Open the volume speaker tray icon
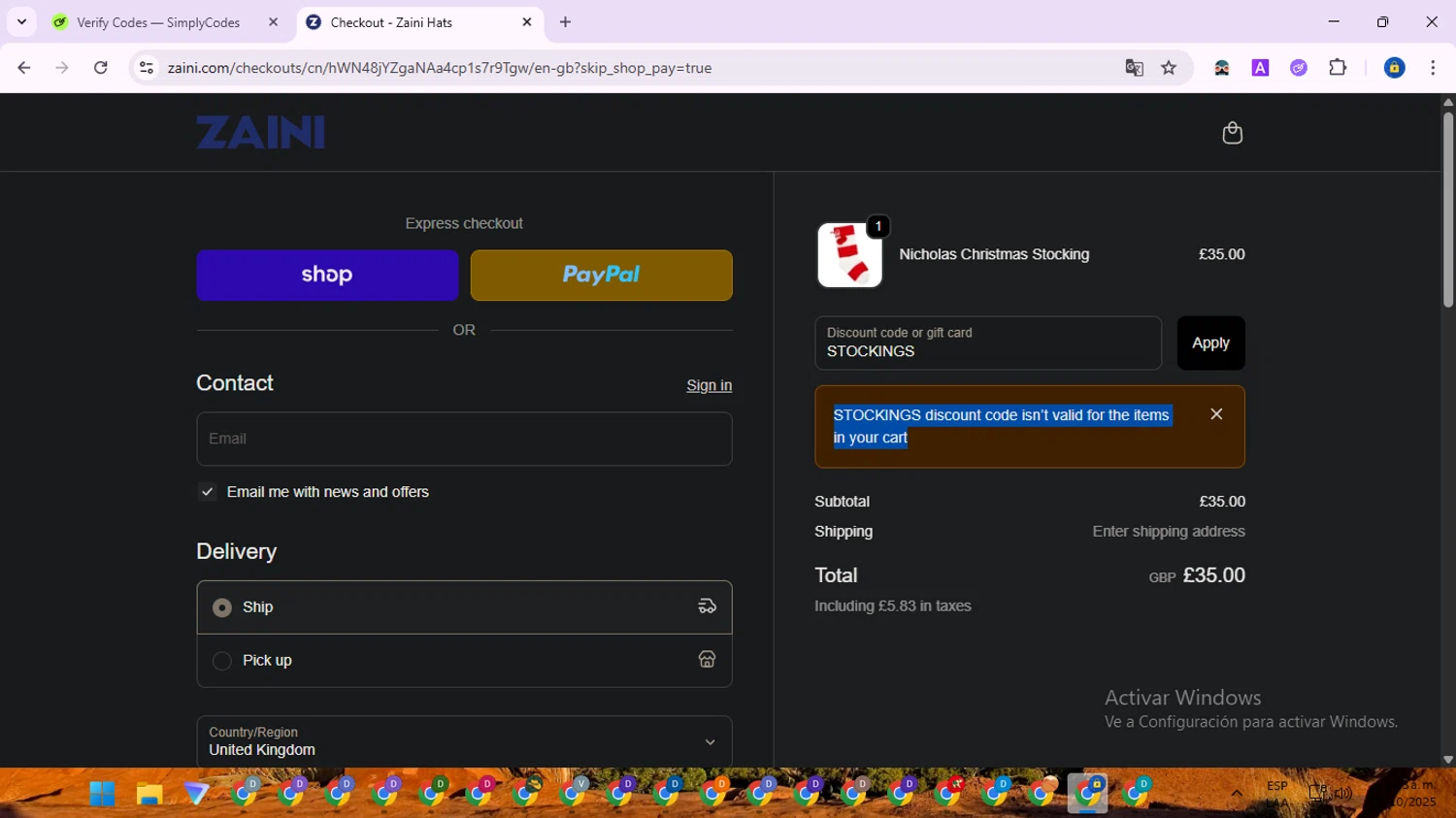The image size is (1456, 818). click(x=1343, y=794)
